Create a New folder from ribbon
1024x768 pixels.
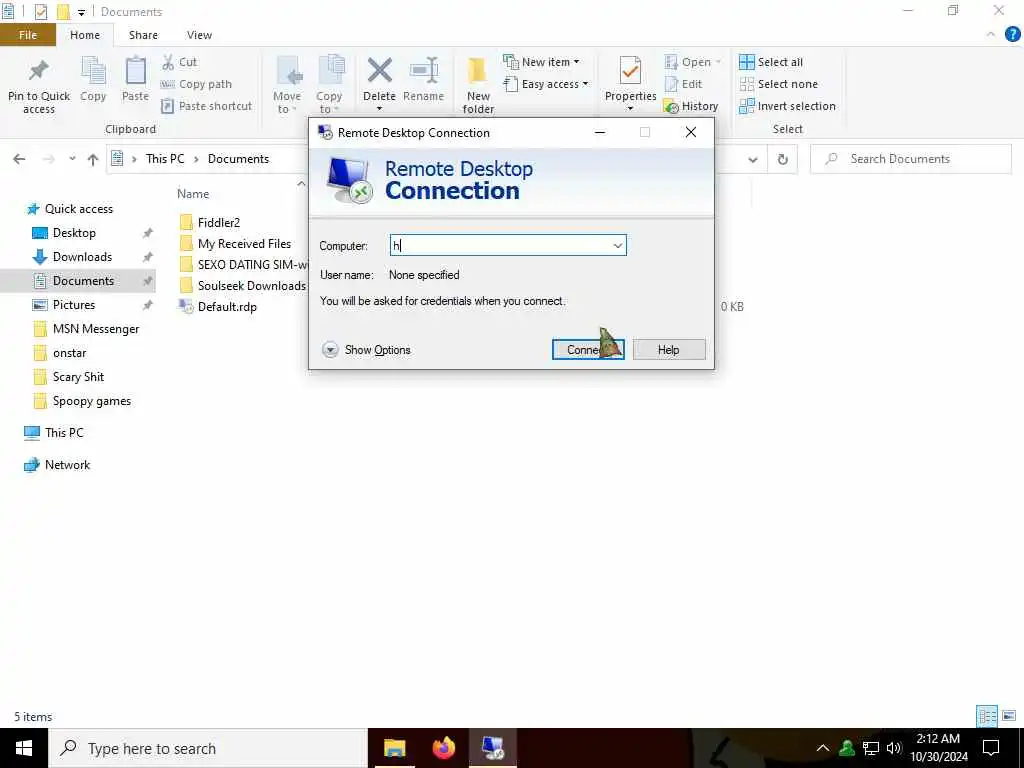[478, 85]
